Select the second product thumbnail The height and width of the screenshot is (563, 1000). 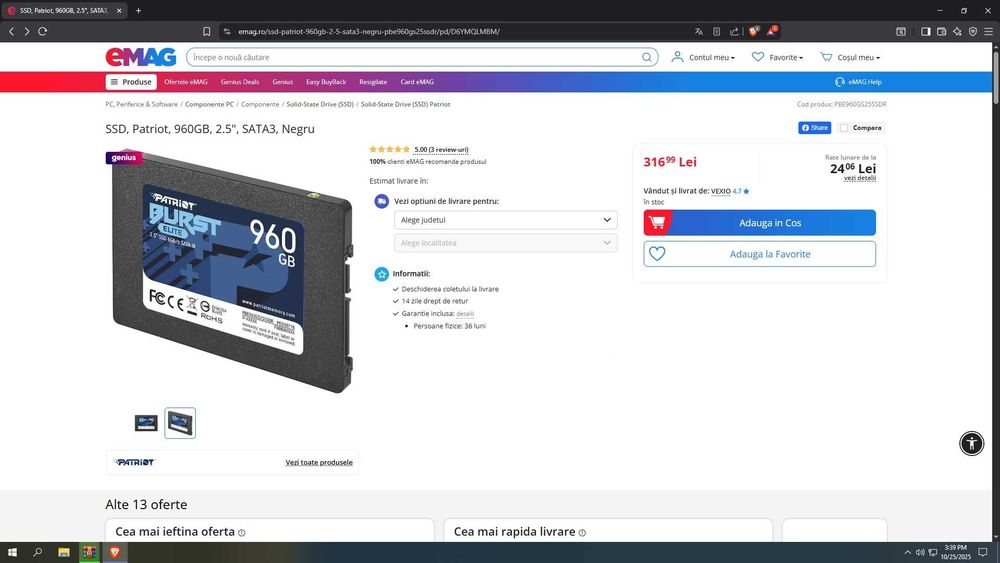point(180,423)
